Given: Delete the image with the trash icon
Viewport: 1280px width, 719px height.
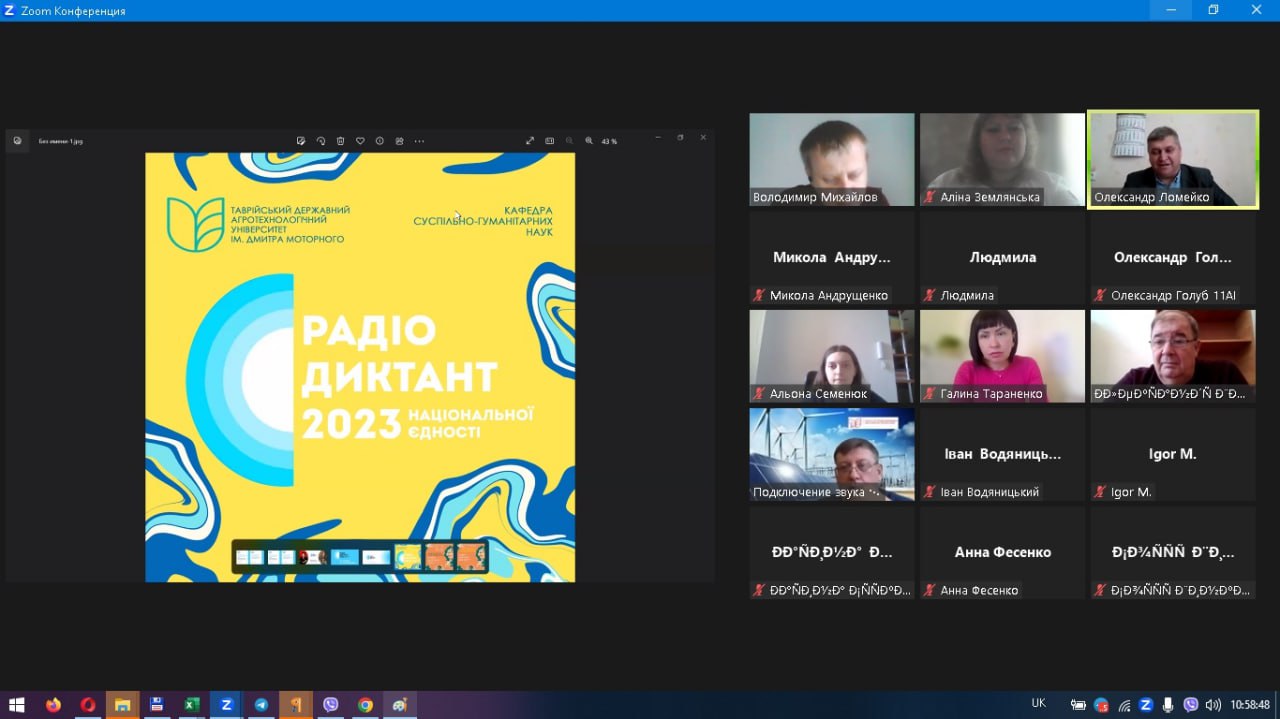Looking at the screenshot, I should (340, 141).
